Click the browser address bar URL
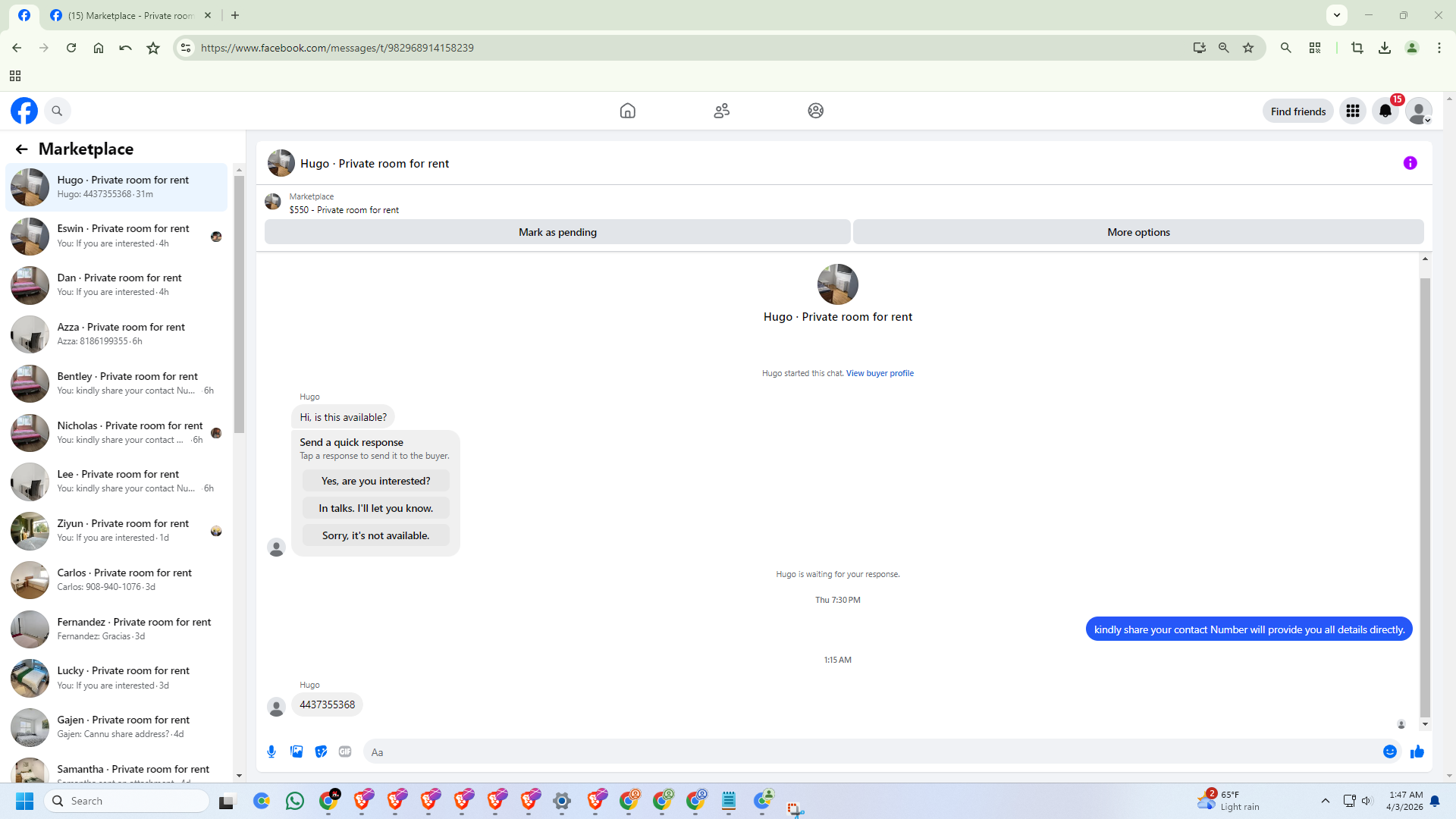Image resolution: width=1456 pixels, height=819 pixels. pyautogui.click(x=337, y=48)
